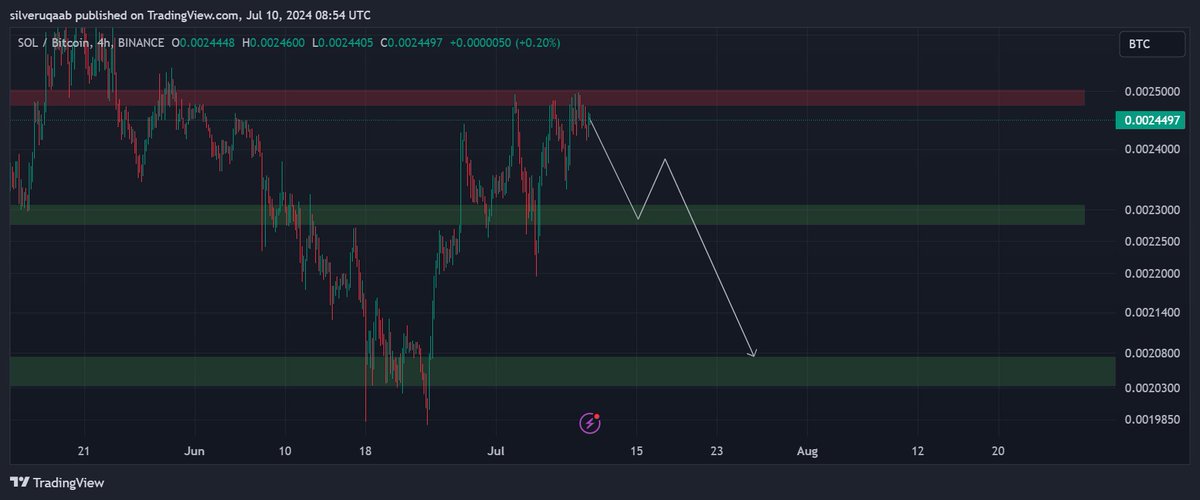This screenshot has height=500, width=1200.
Task: Click the 0.0022000 price axis label
Action: click(x=1151, y=273)
